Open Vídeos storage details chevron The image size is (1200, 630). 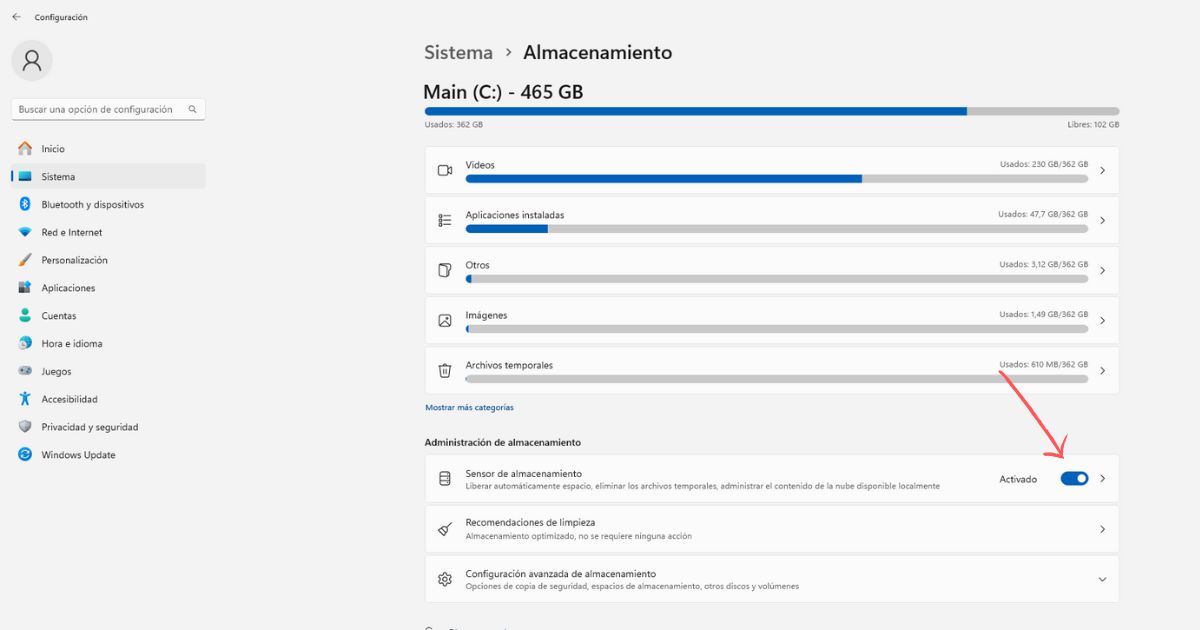click(x=1103, y=171)
